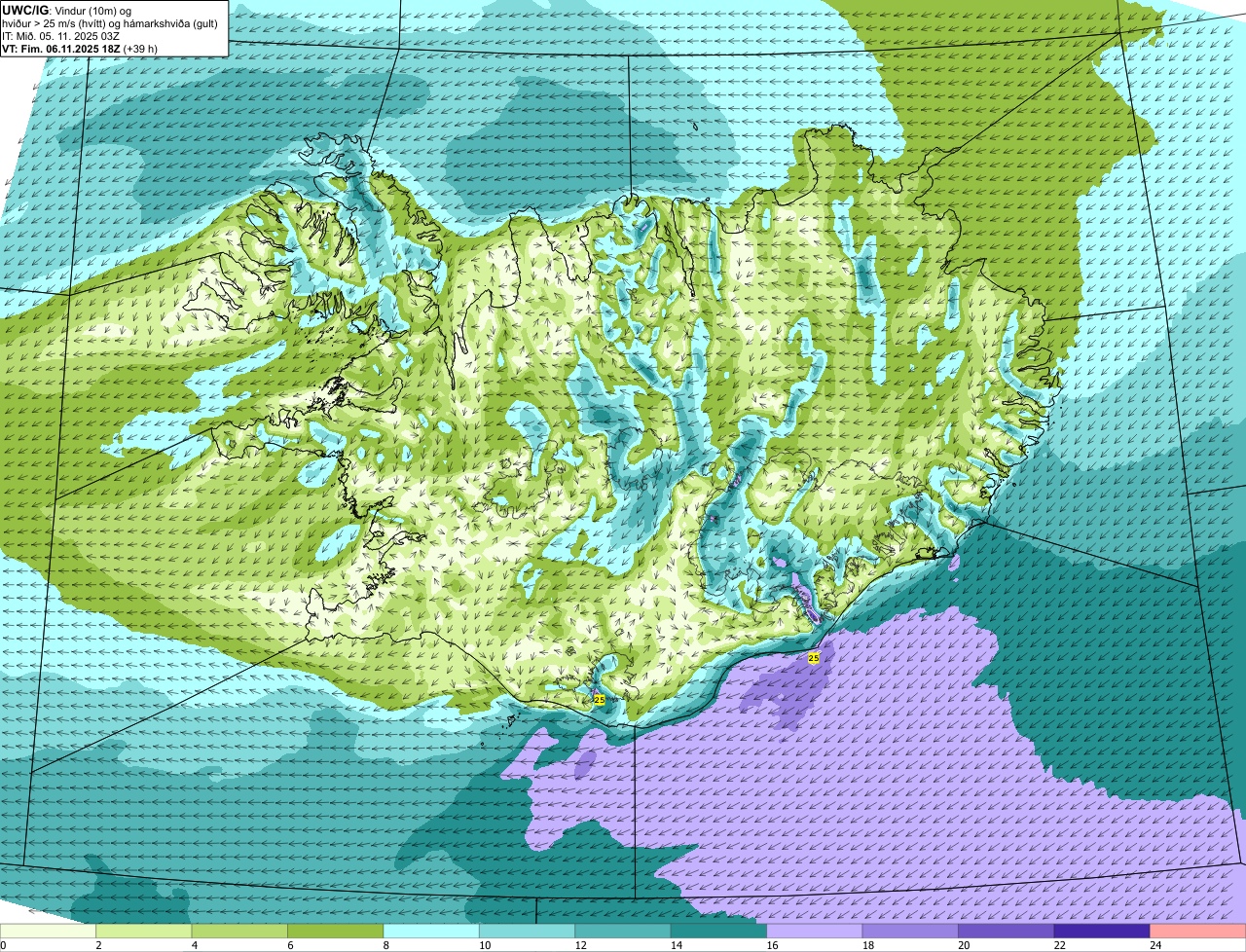Viewport: 1246px width, 952px height.
Task: Click the 6–8 m/s olive green legend swatch
Action: tap(336, 931)
